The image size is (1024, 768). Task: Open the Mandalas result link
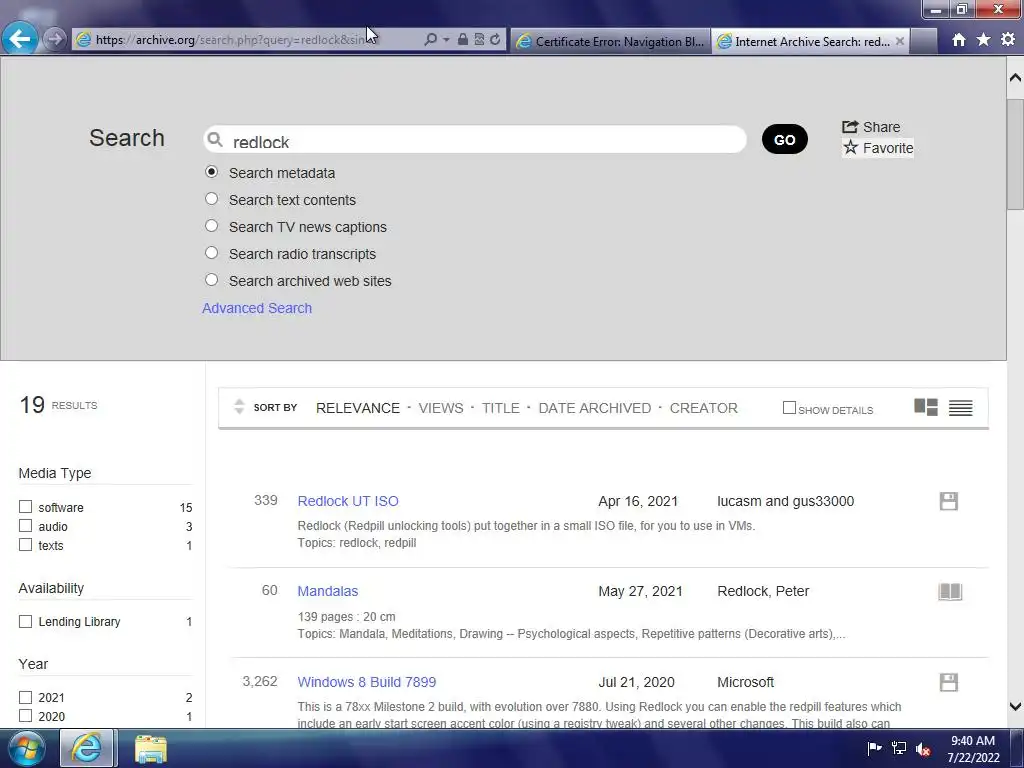328,591
